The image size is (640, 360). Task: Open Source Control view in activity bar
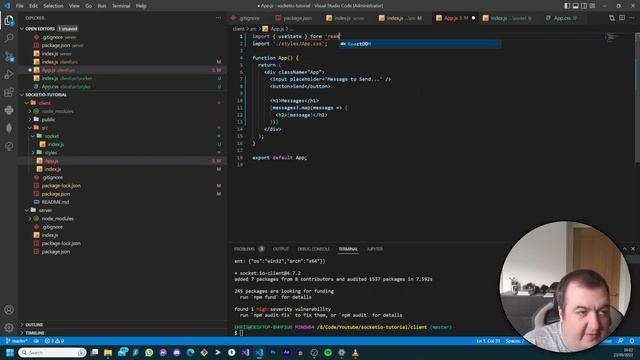pos(9,57)
